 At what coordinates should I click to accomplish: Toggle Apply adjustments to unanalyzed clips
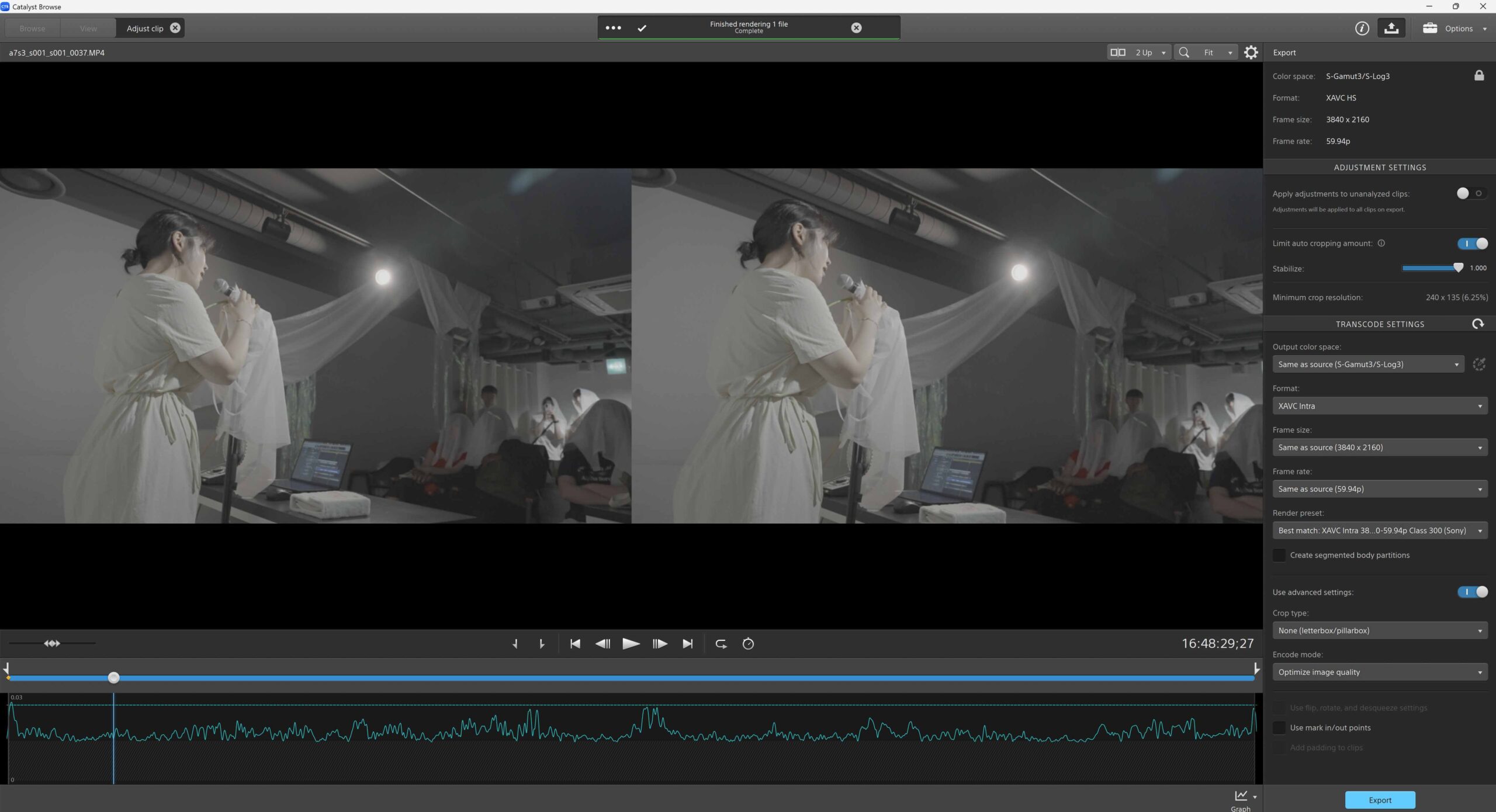(x=1471, y=193)
